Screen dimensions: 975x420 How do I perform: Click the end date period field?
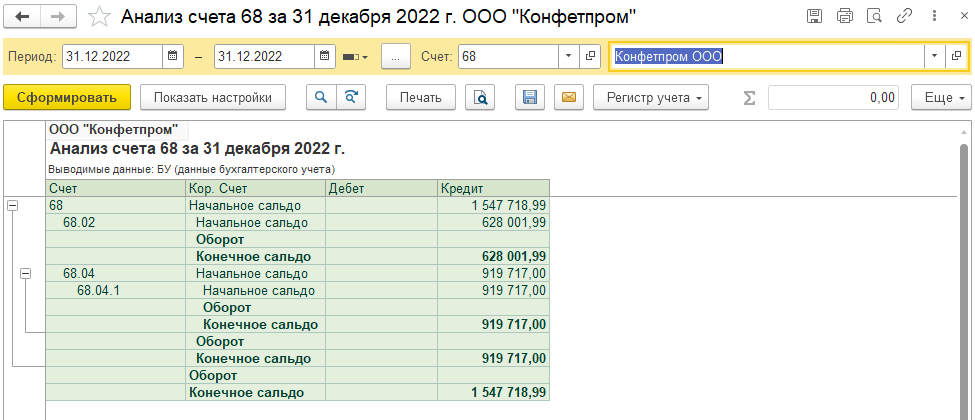point(264,57)
